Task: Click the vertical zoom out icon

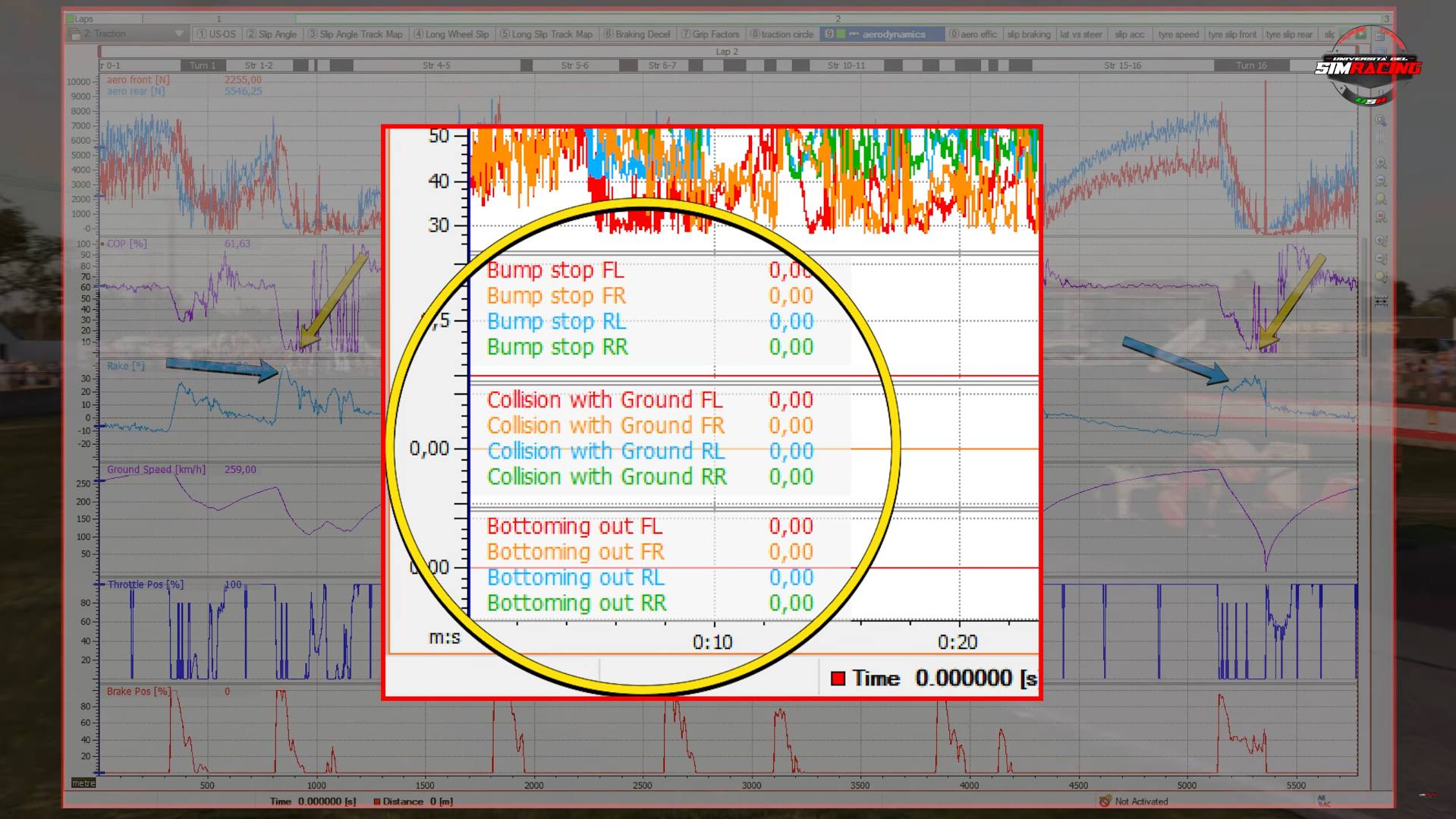Action: pyautogui.click(x=1381, y=259)
